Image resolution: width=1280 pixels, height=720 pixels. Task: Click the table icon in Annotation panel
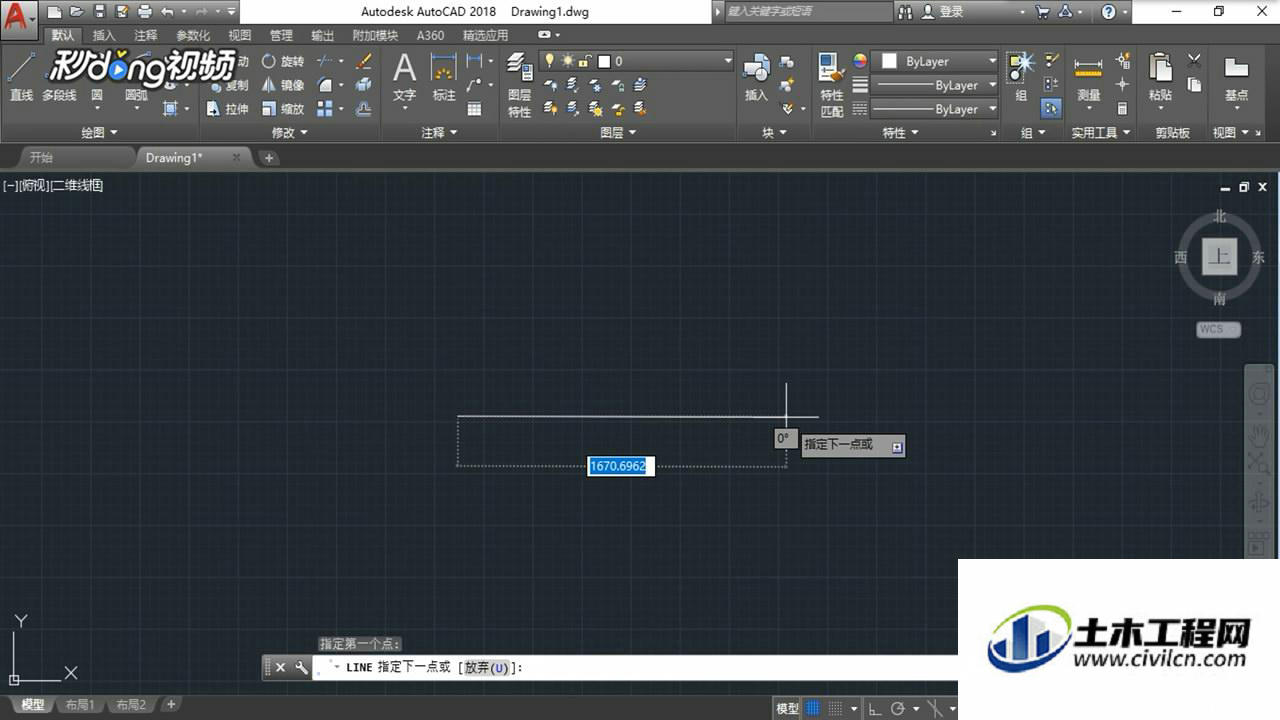pyautogui.click(x=474, y=109)
